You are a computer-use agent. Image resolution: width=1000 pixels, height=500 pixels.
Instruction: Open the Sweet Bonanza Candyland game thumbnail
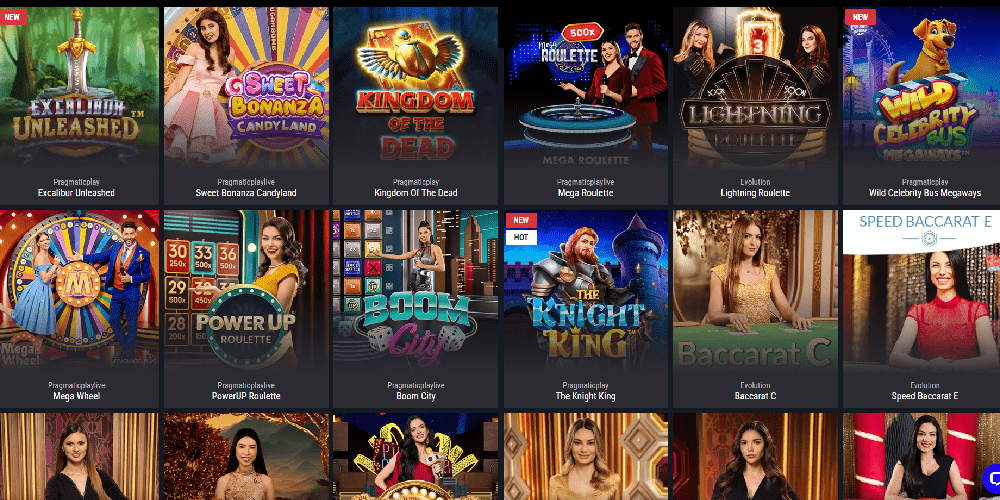coord(246,87)
